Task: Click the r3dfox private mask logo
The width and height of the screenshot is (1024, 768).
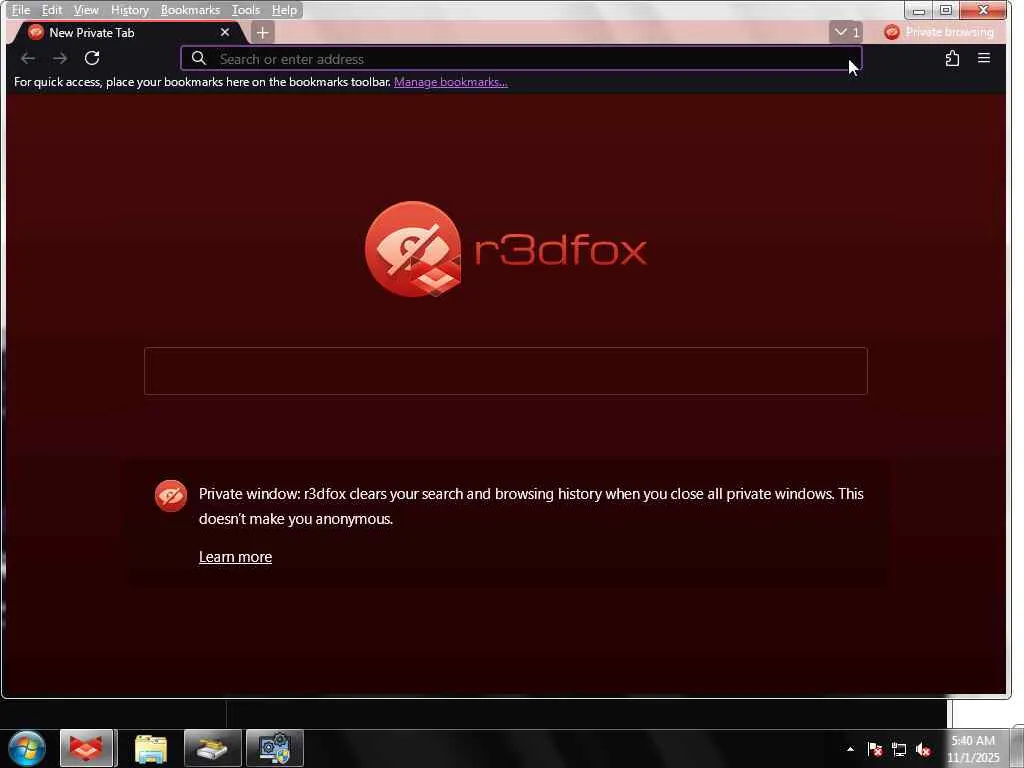Action: coord(413,249)
